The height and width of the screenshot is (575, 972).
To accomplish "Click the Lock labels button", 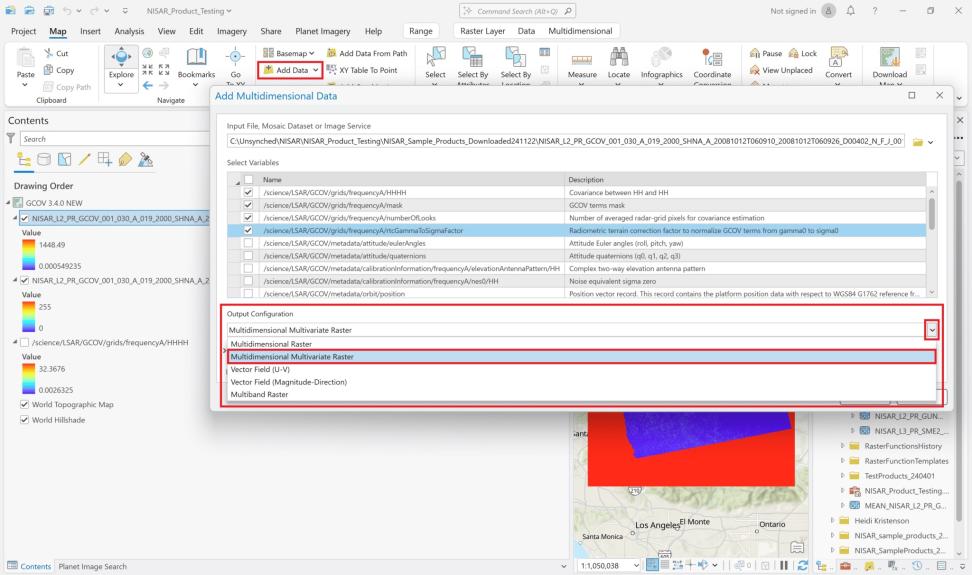I will (803, 53).
